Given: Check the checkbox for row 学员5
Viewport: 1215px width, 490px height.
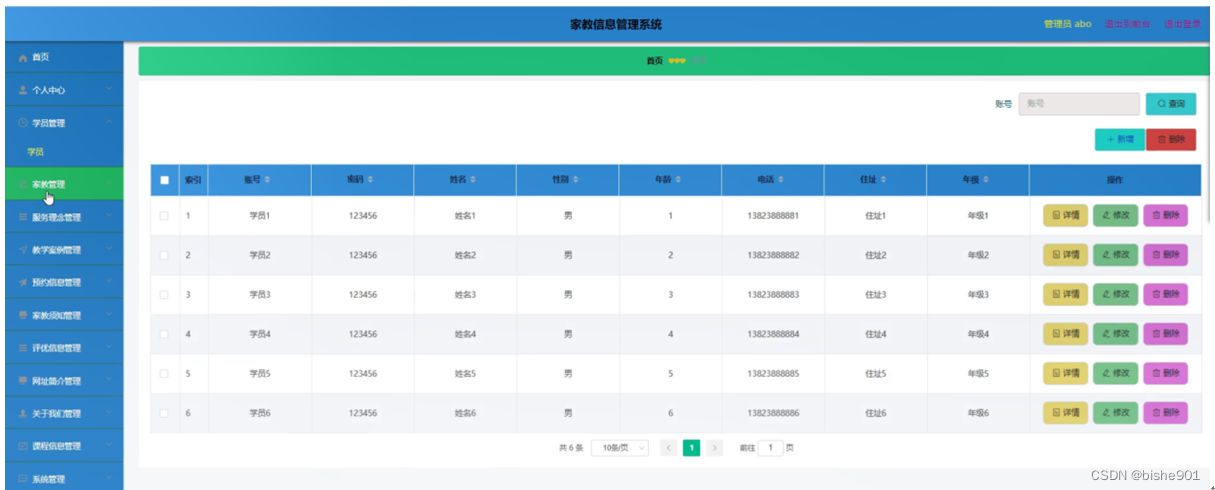Looking at the screenshot, I should coord(165,374).
